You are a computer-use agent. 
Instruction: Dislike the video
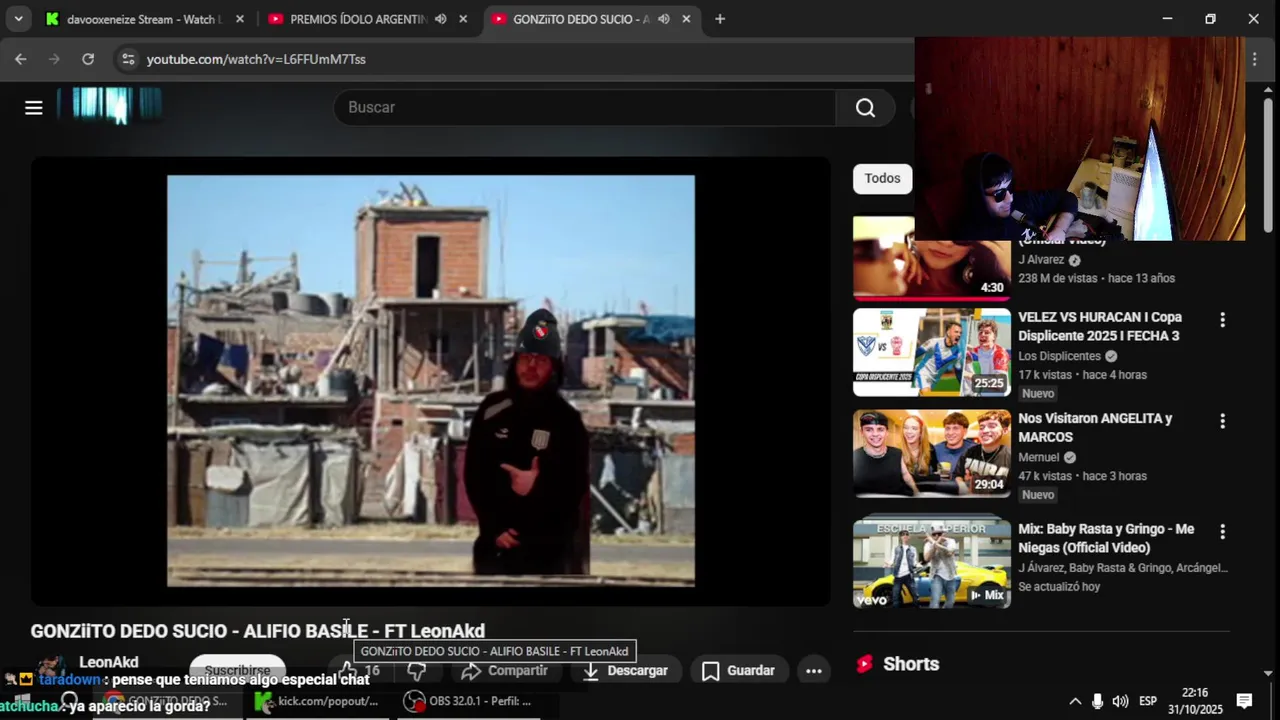[417, 671]
